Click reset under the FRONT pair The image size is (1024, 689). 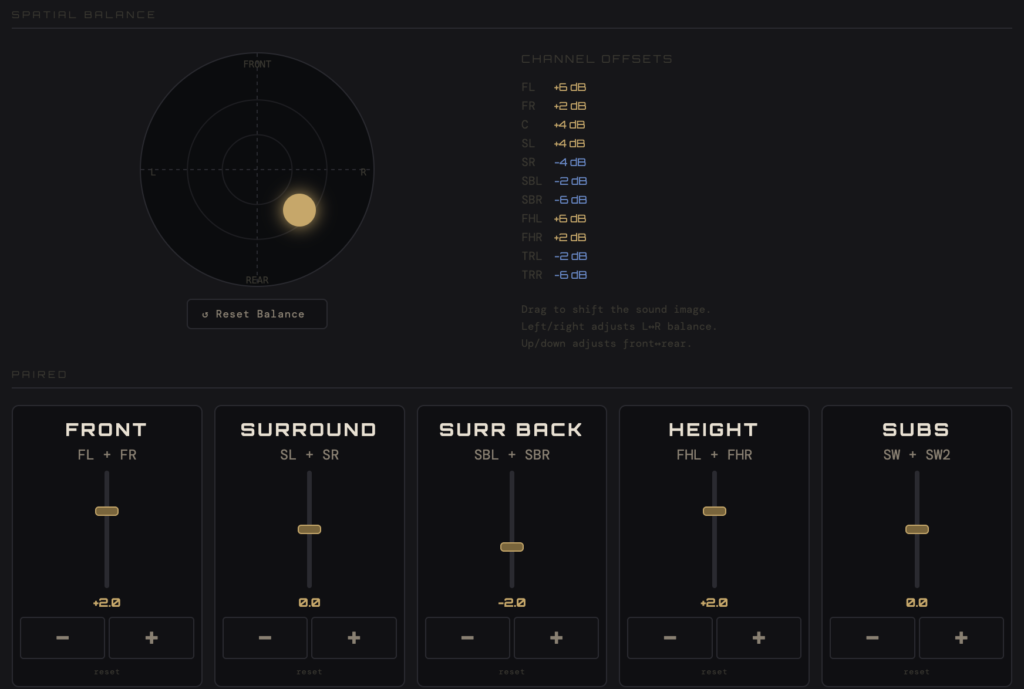[107, 672]
